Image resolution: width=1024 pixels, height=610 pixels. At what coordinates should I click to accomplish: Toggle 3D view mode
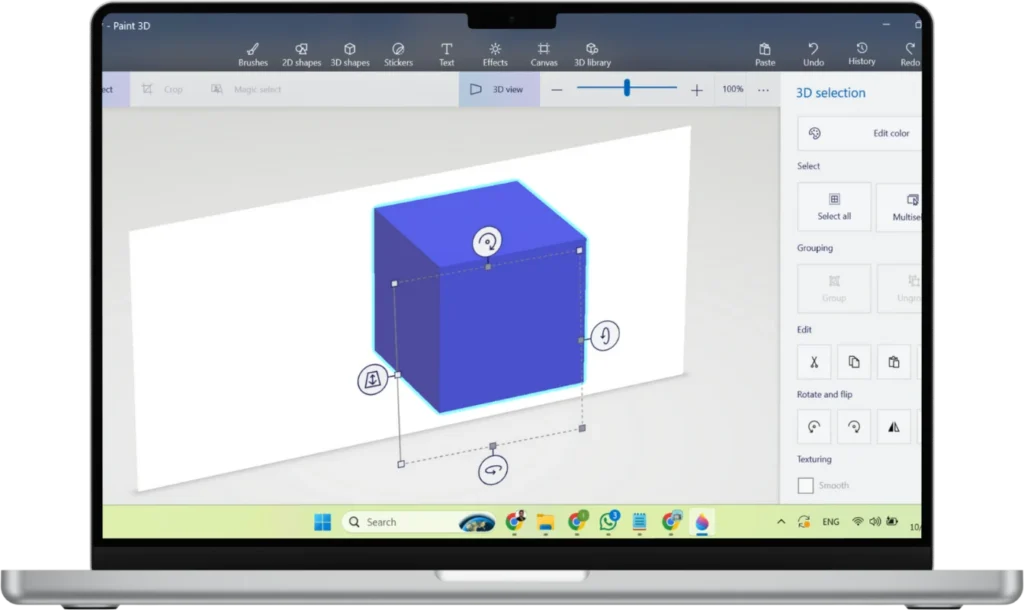(x=498, y=89)
